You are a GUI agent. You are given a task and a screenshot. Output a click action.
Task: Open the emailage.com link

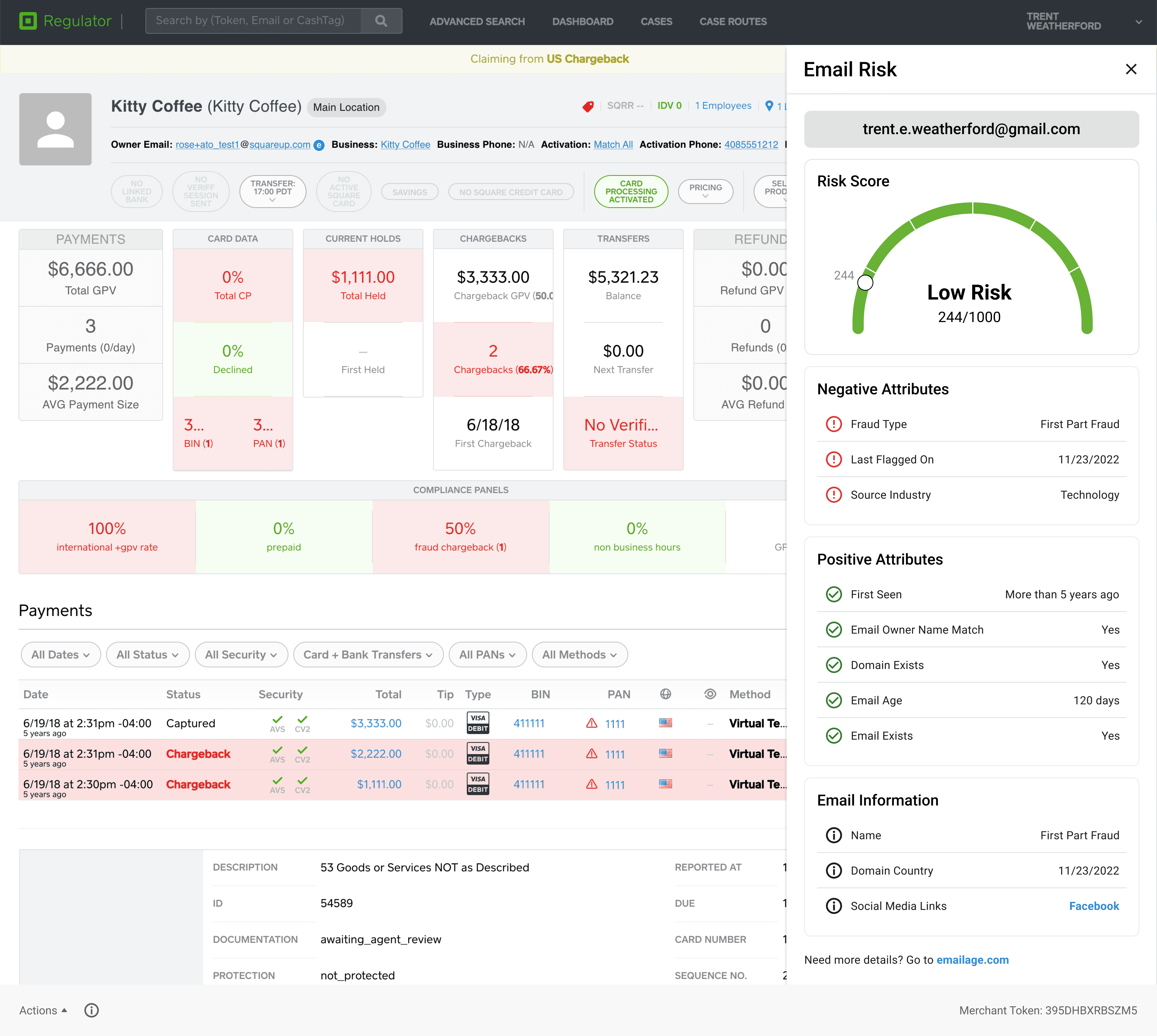[972, 960]
